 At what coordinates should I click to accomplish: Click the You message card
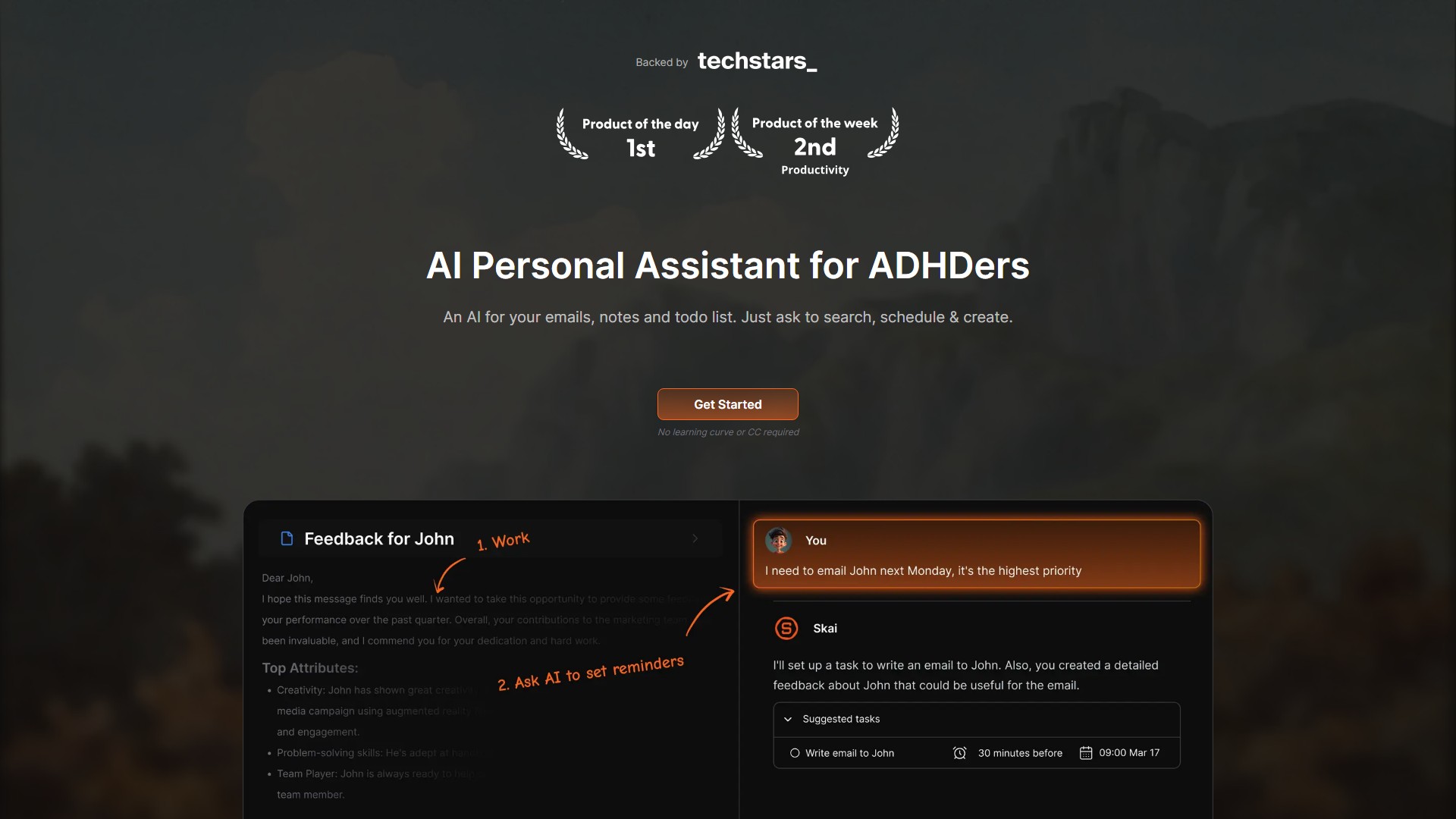[977, 554]
